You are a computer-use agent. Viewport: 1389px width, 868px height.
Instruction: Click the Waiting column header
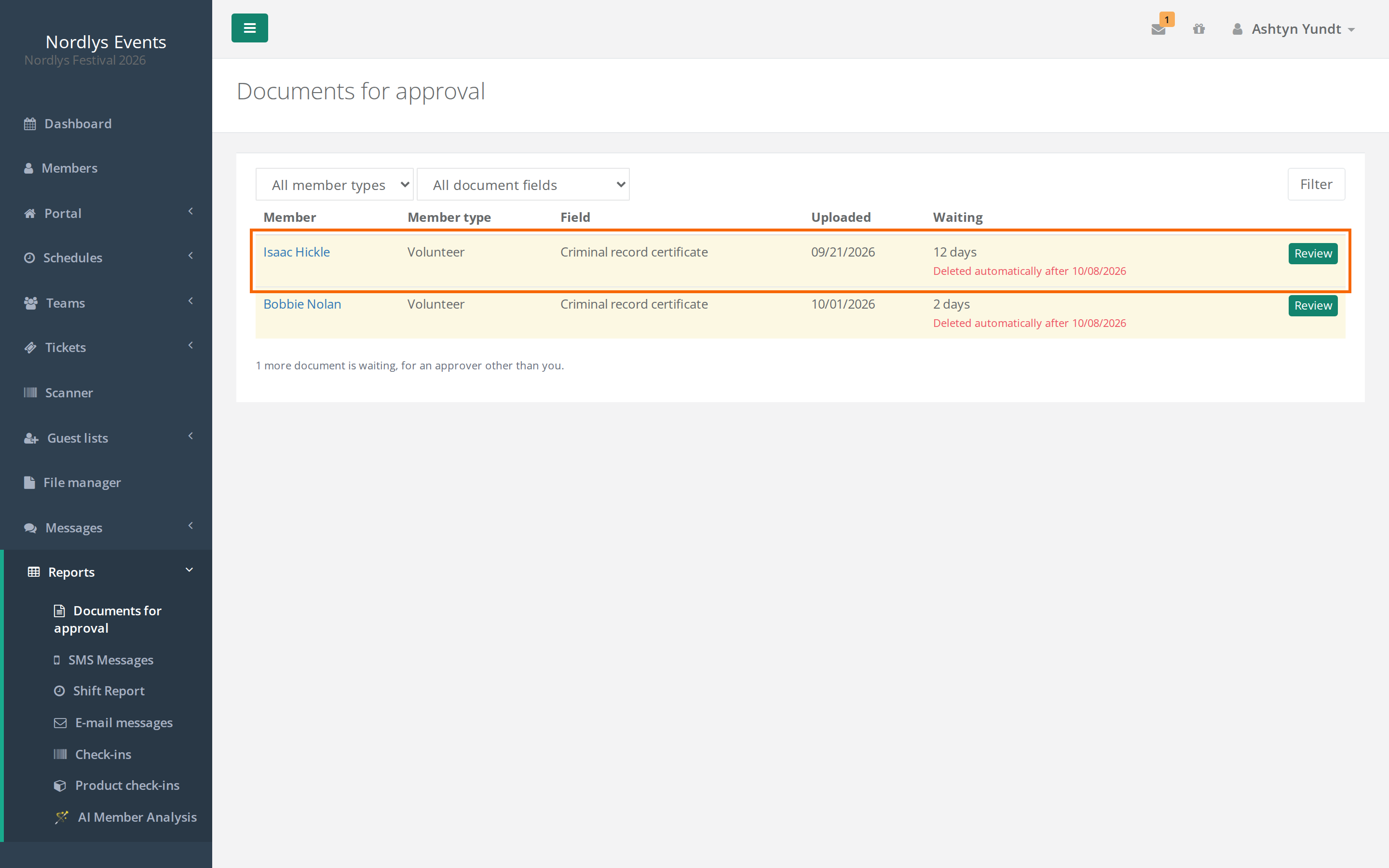(x=958, y=217)
